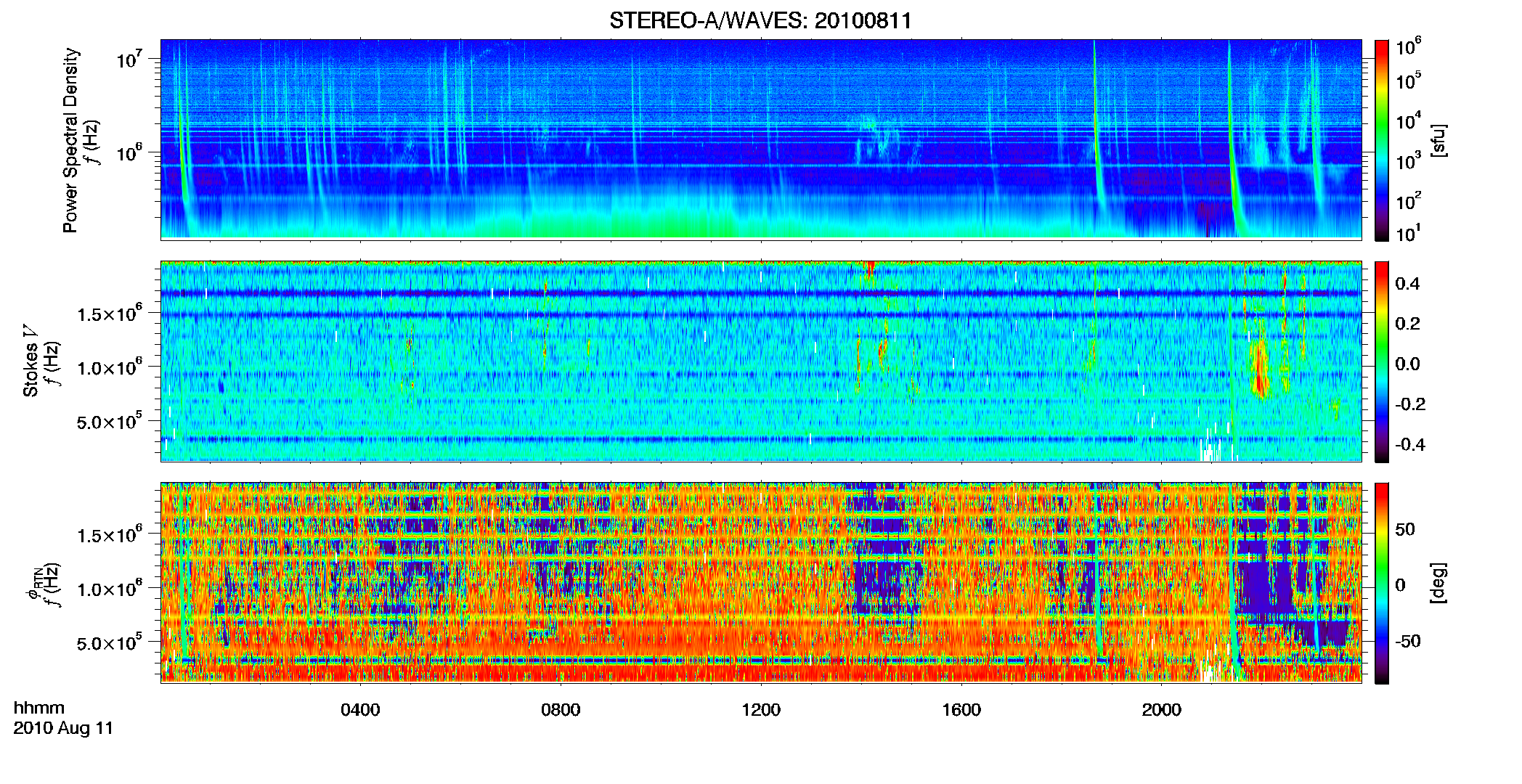Click the 10^6 frequency tick in top panel
Screen dimensions: 1522x784
(x=128, y=152)
